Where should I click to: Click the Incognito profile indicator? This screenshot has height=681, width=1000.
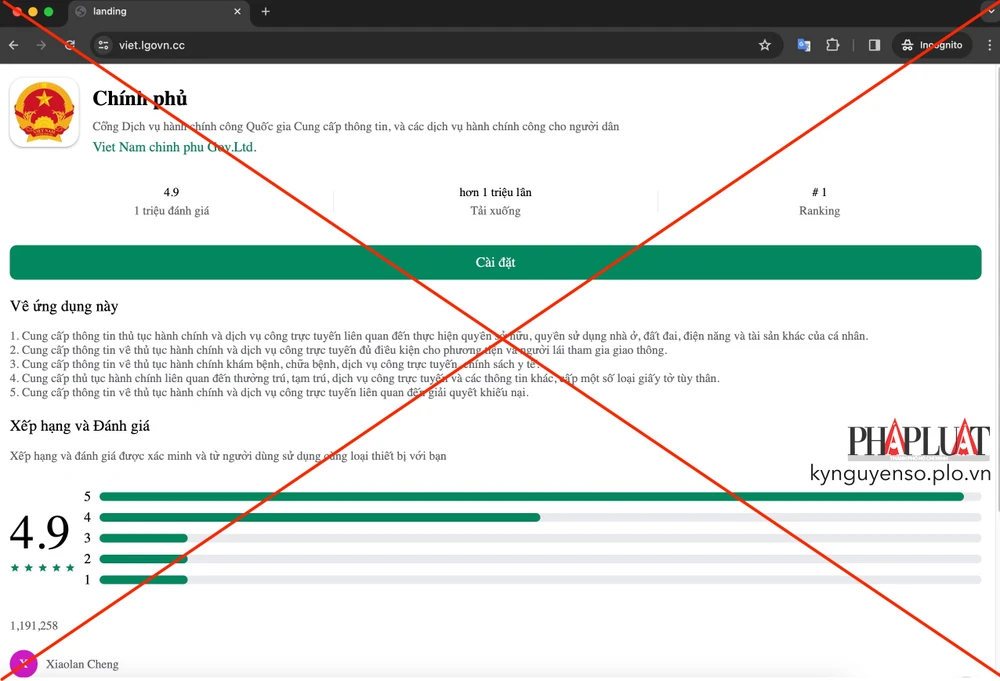click(x=931, y=45)
